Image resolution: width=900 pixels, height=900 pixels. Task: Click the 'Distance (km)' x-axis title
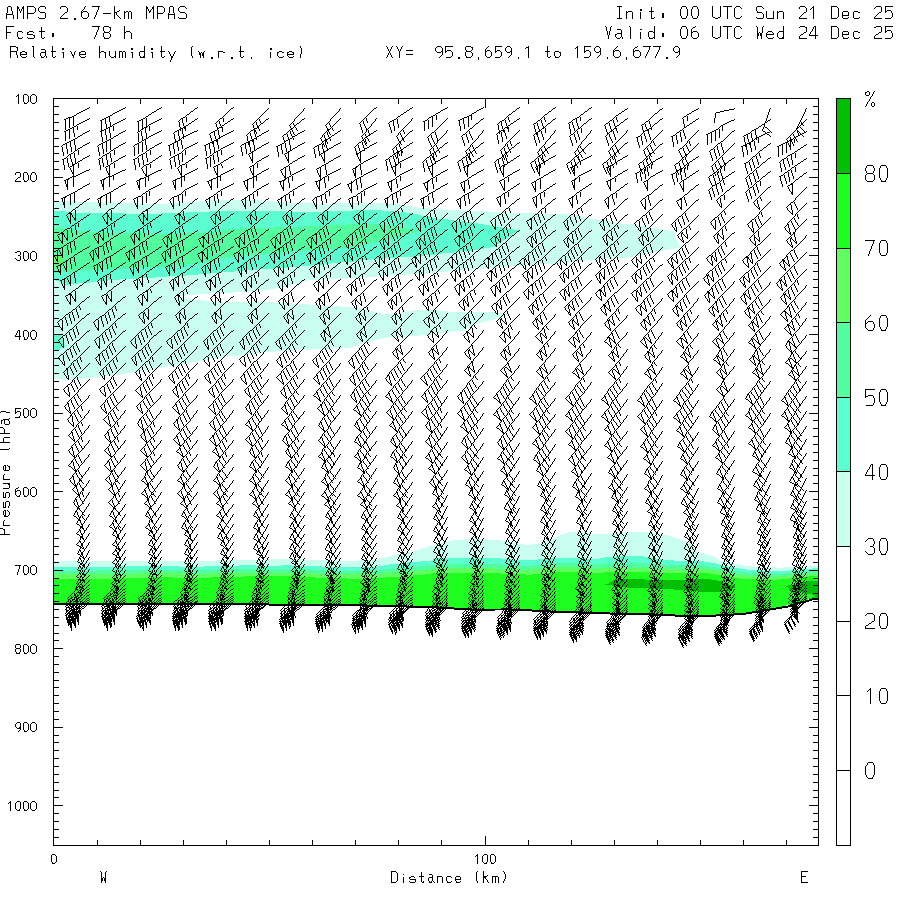[x=449, y=878]
